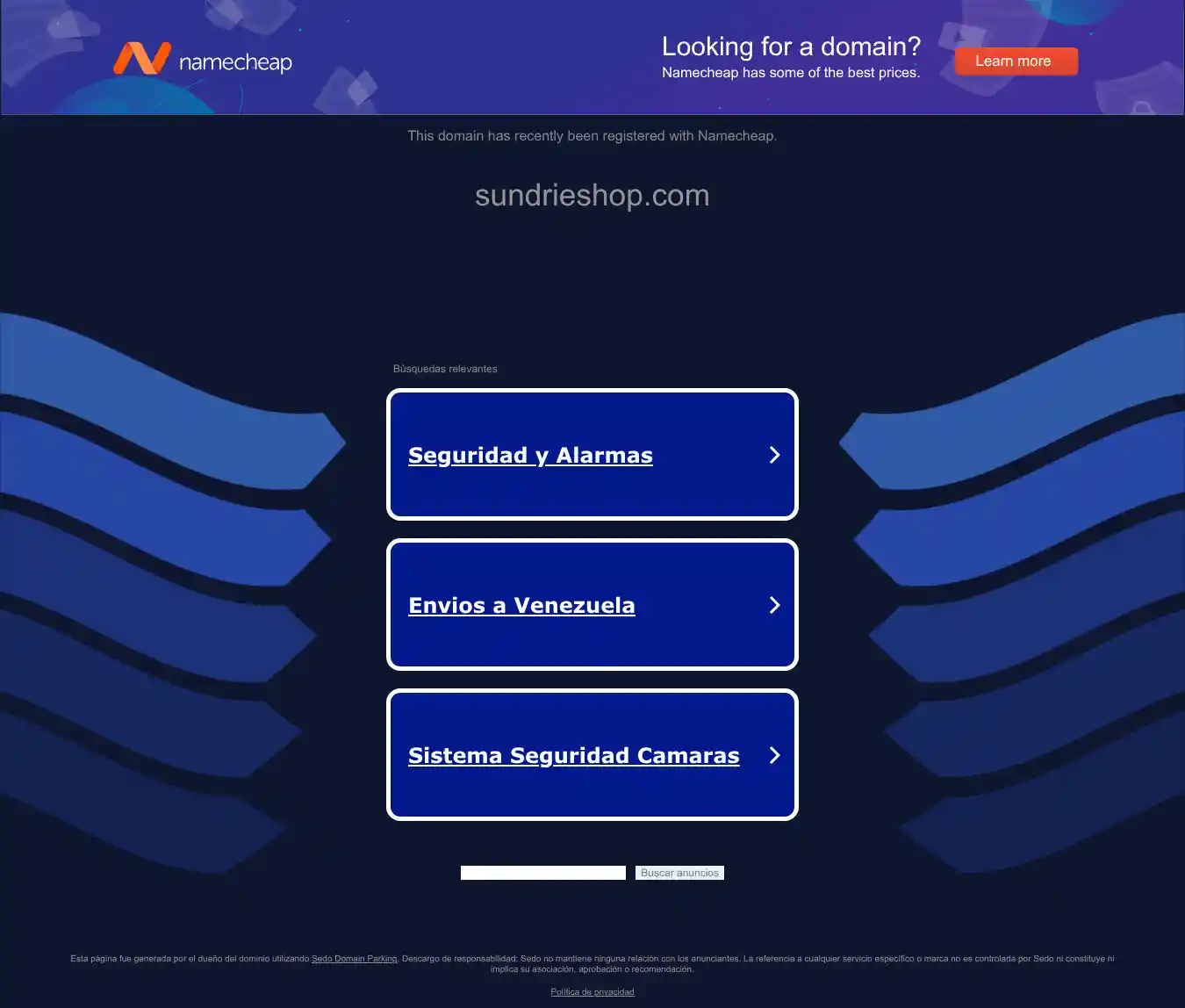
Task: Click the Buscar anuncios button
Action: (x=679, y=873)
